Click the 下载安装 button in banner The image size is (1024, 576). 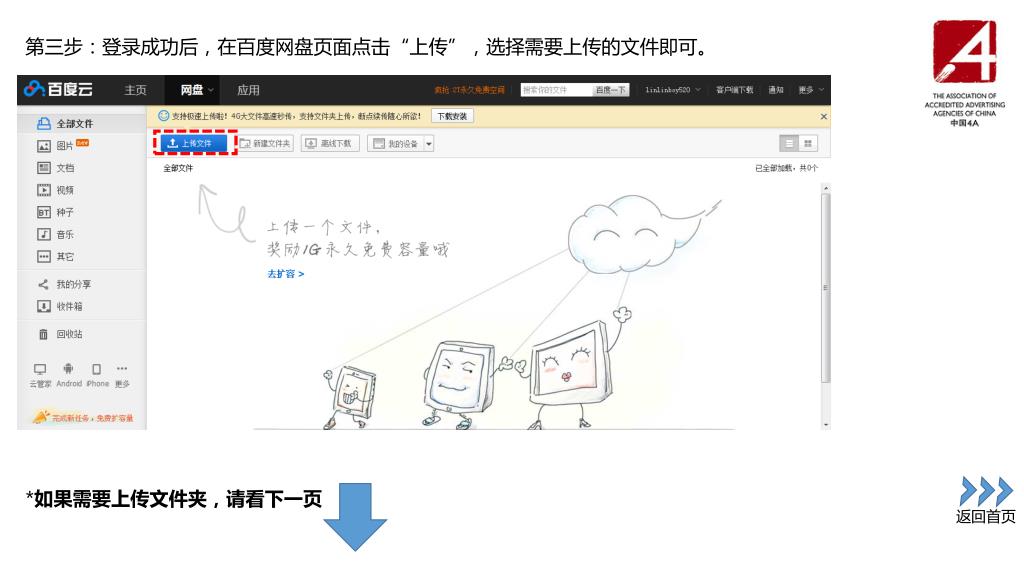pos(452,116)
